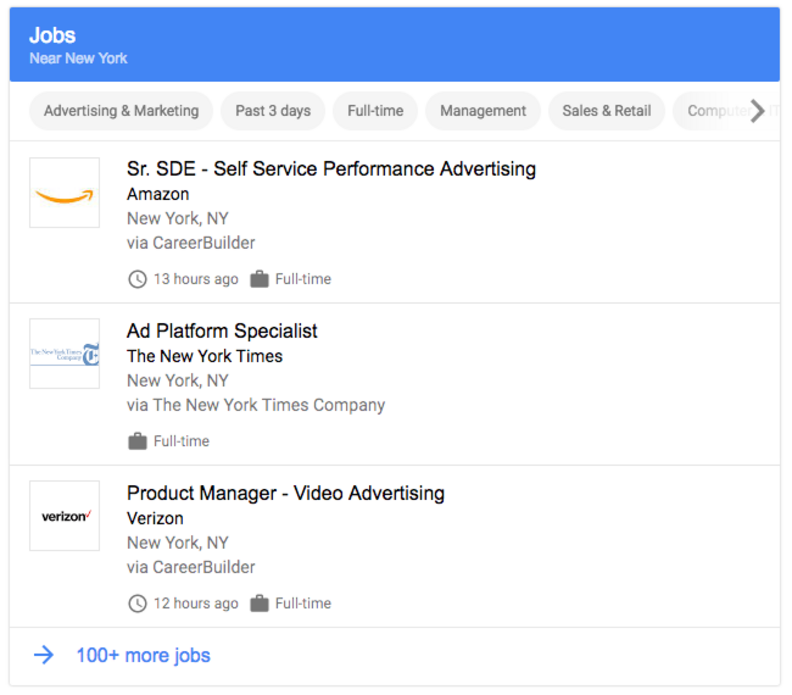Click The New York Times logo thumbnail
The image size is (792, 695).
65,354
